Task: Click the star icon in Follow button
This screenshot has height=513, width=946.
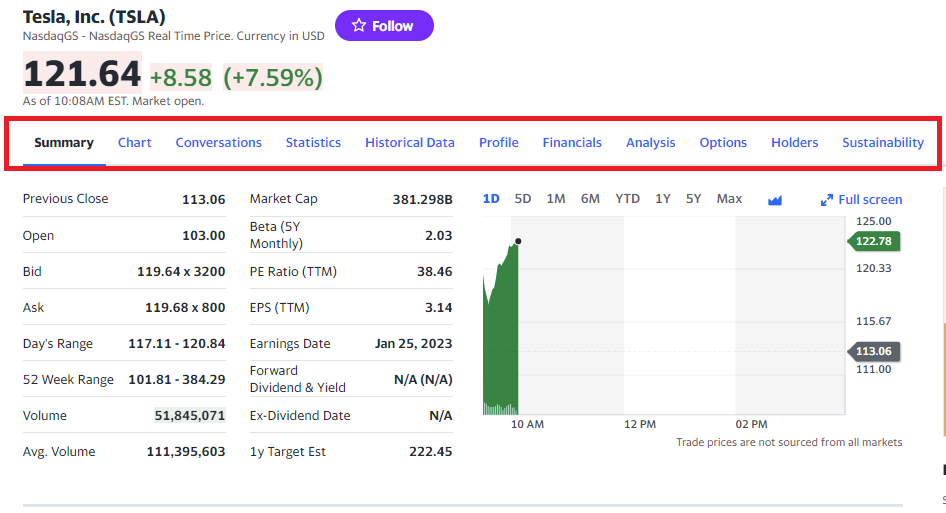Action: pyautogui.click(x=359, y=25)
